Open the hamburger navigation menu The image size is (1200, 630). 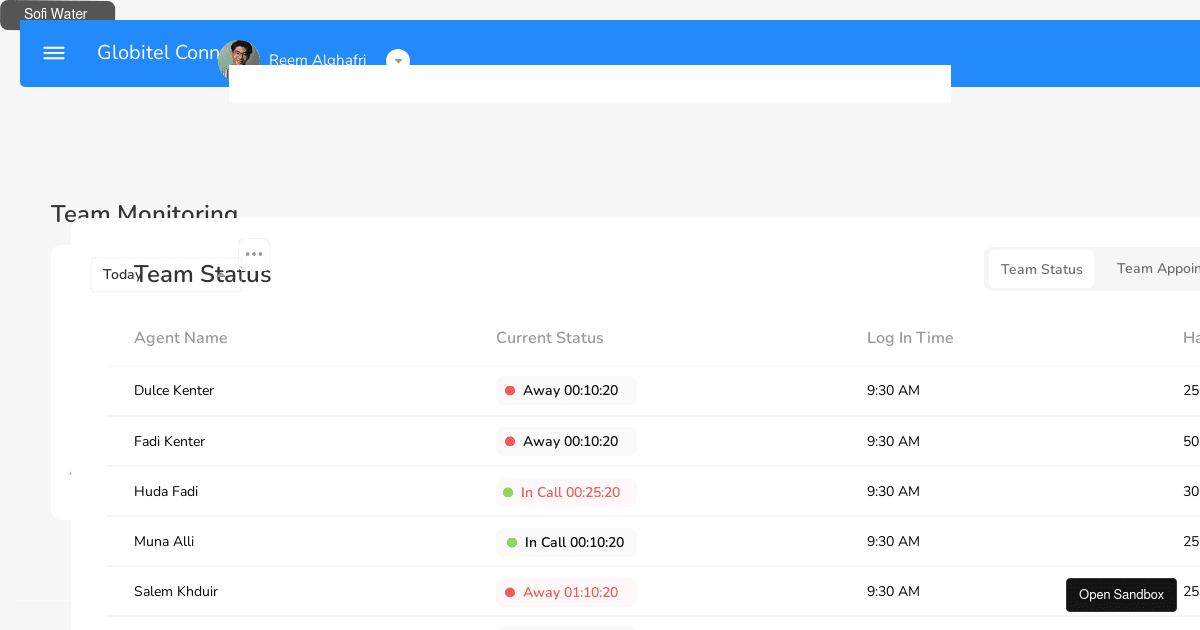[54, 53]
